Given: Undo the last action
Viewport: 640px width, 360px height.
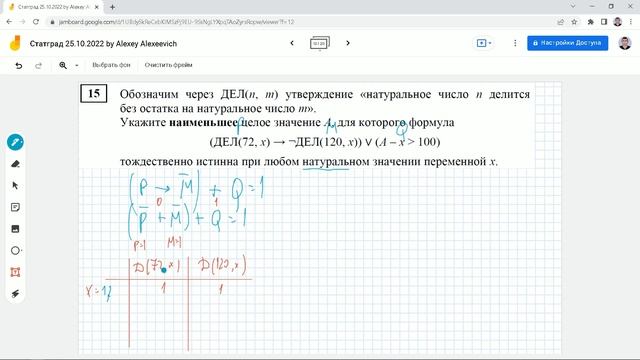Looking at the screenshot, I should [x=19, y=65].
